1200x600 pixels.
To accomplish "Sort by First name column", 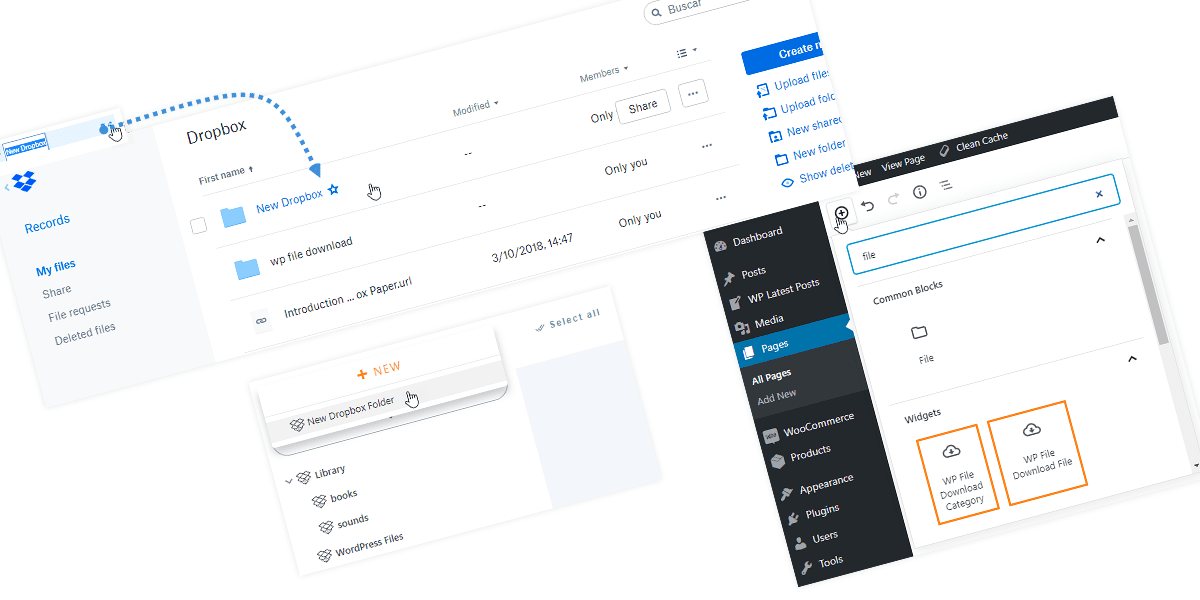I will [x=226, y=175].
